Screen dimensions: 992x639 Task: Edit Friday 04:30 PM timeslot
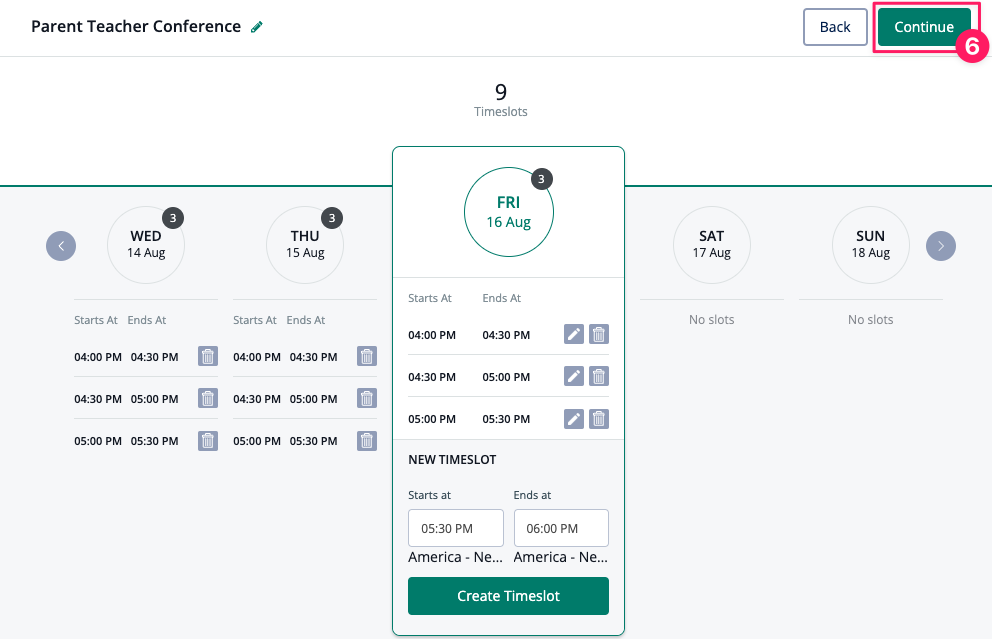pos(574,377)
